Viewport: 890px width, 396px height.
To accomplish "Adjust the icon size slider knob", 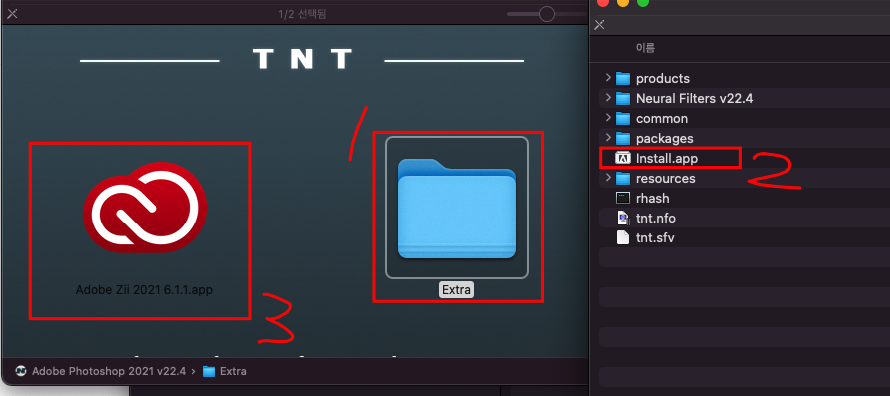I will click(547, 14).
